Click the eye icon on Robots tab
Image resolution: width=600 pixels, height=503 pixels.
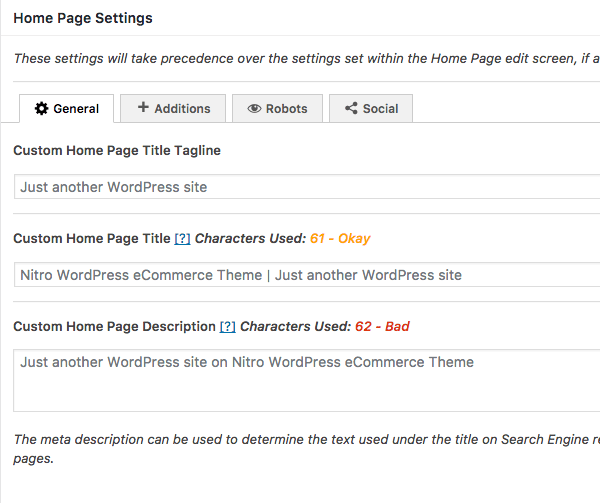pyautogui.click(x=254, y=109)
